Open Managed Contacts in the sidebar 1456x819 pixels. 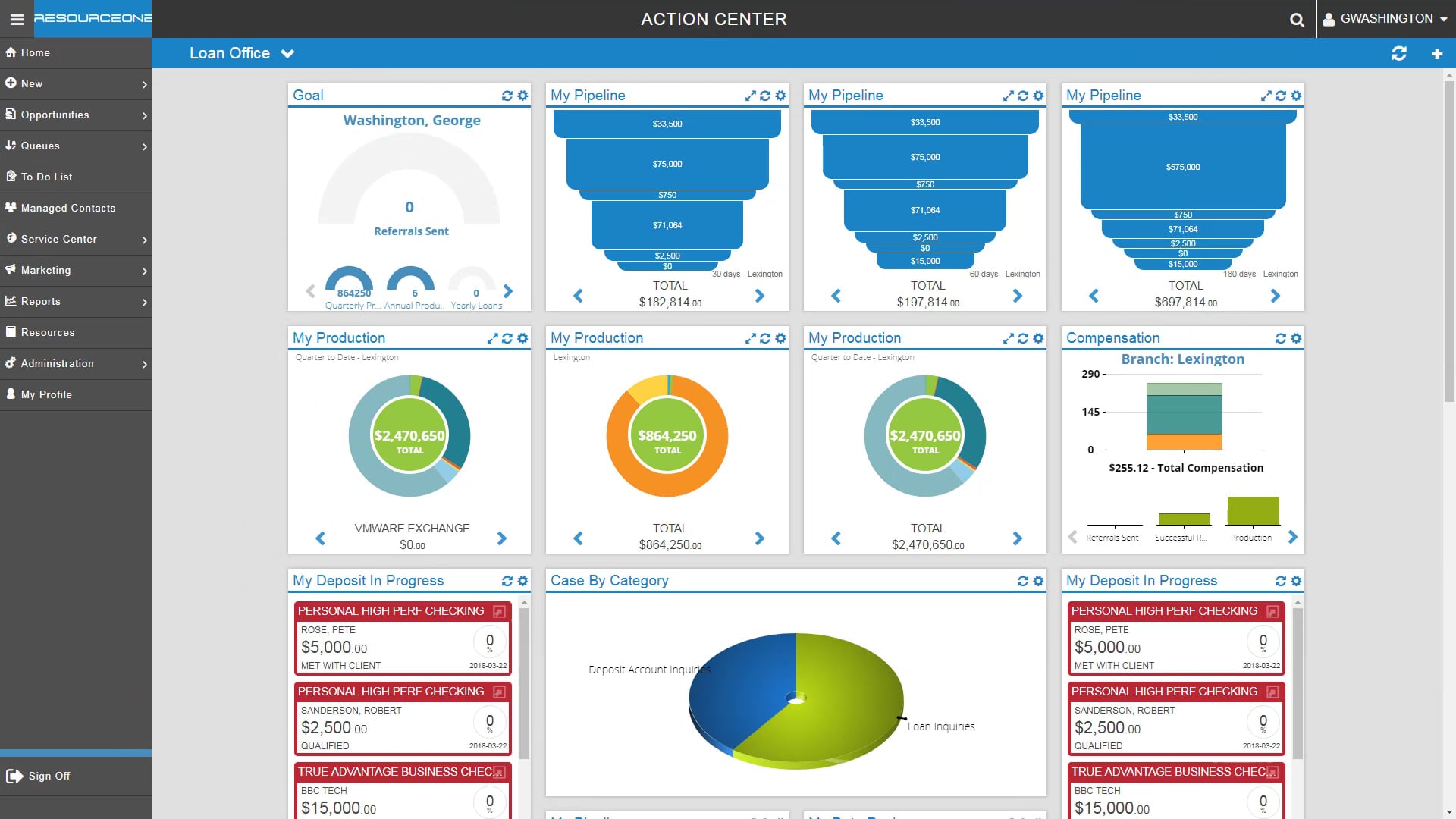pos(68,208)
